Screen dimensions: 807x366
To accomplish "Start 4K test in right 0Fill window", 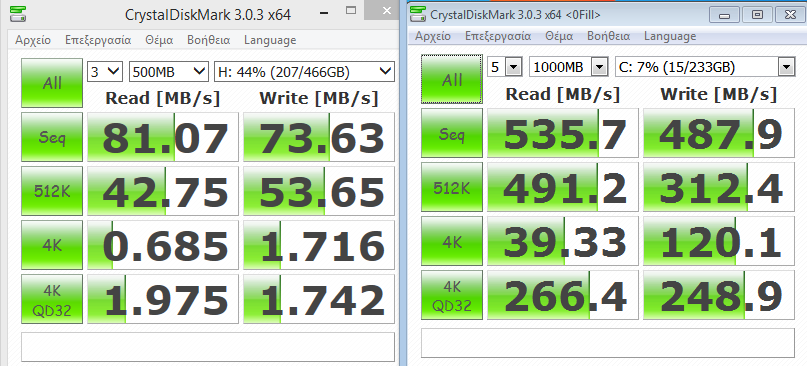I will click(x=452, y=241).
